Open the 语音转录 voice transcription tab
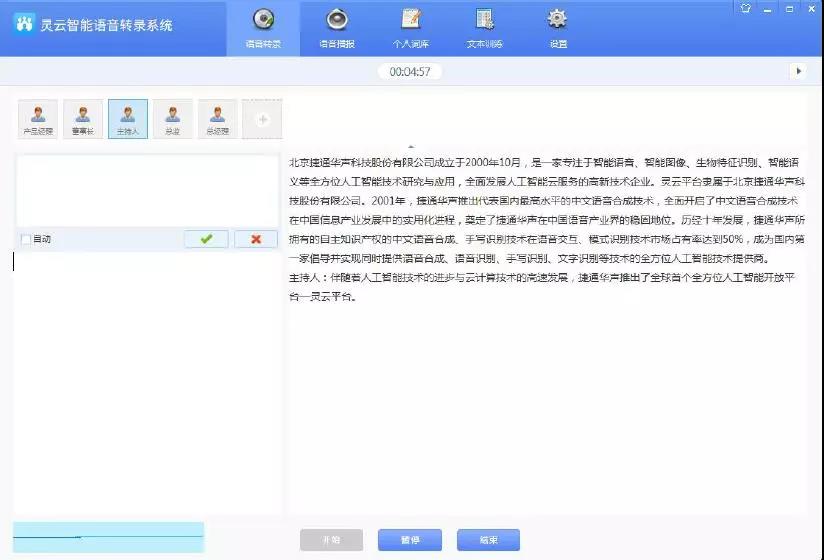Image resolution: width=824 pixels, height=560 pixels. [x=263, y=28]
